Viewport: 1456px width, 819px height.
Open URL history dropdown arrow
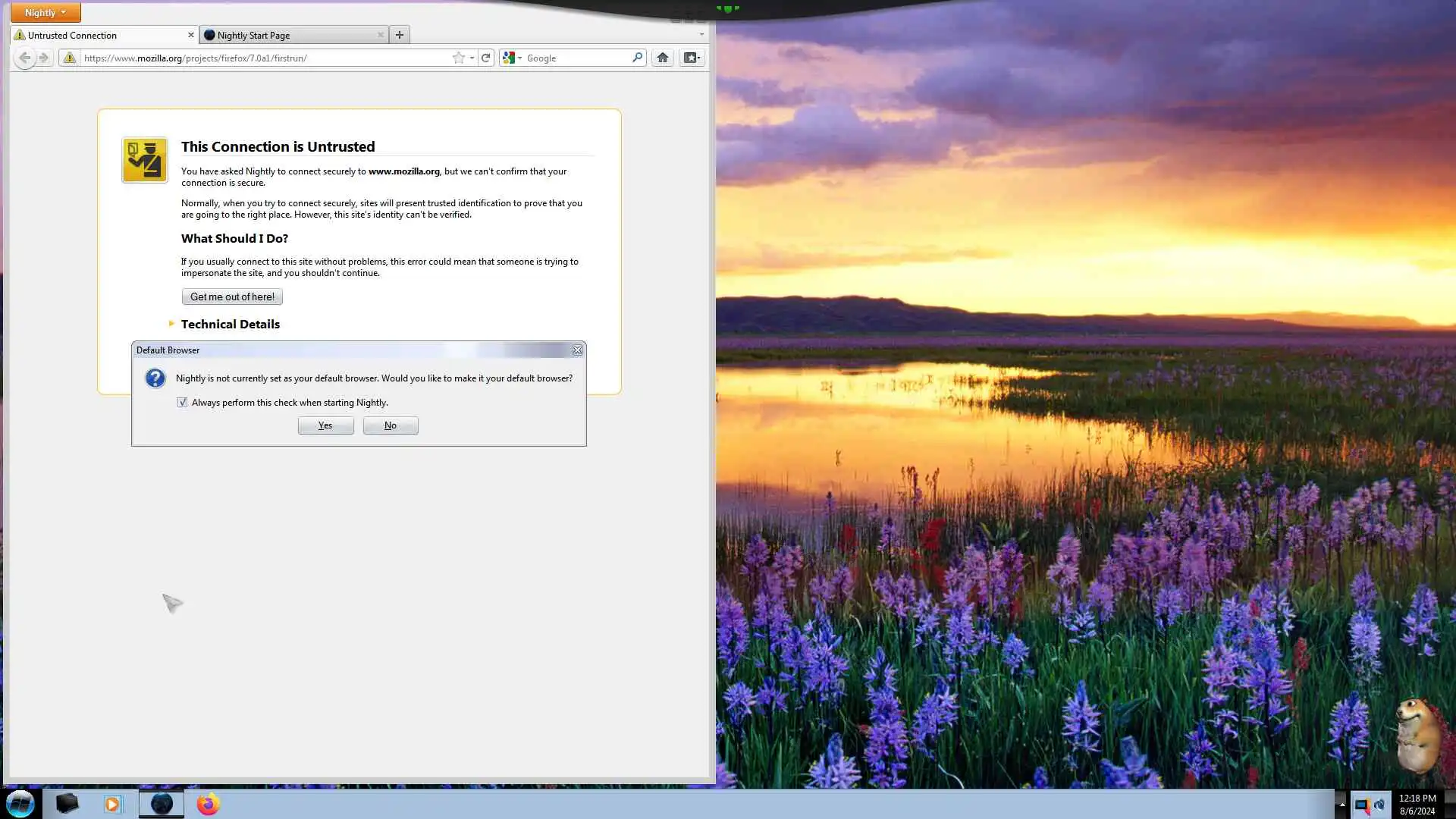(x=472, y=58)
